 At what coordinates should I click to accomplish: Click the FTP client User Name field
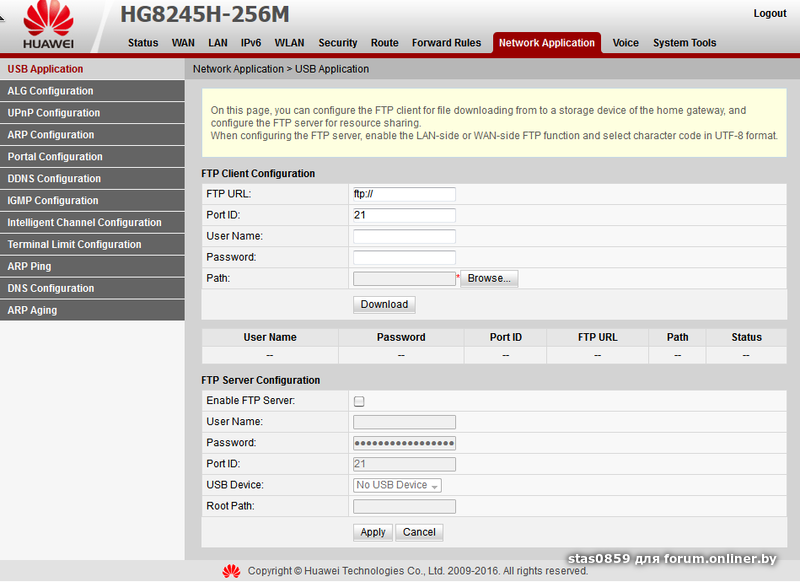tap(404, 236)
